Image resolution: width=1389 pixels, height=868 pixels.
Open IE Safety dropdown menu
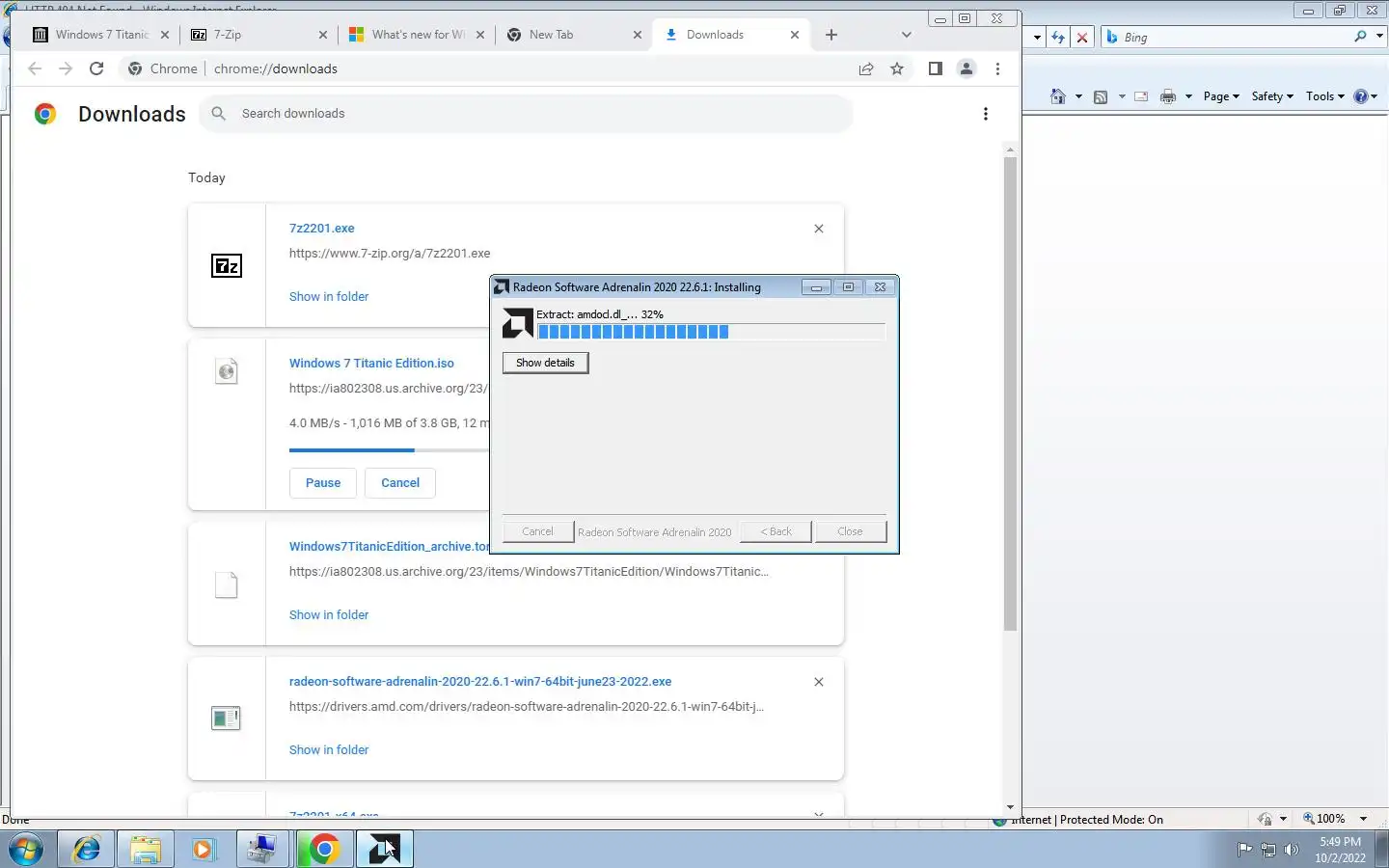coord(1272,96)
